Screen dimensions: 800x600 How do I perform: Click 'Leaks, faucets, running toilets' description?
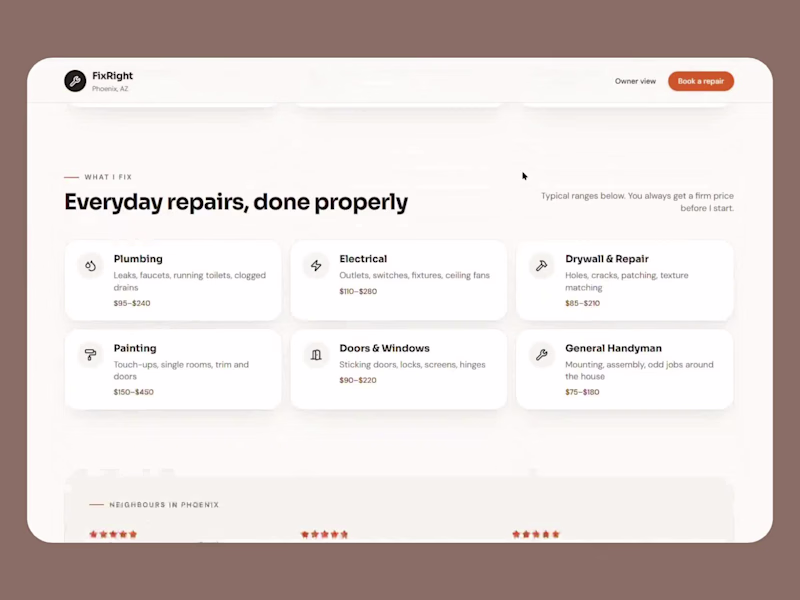[190, 281]
